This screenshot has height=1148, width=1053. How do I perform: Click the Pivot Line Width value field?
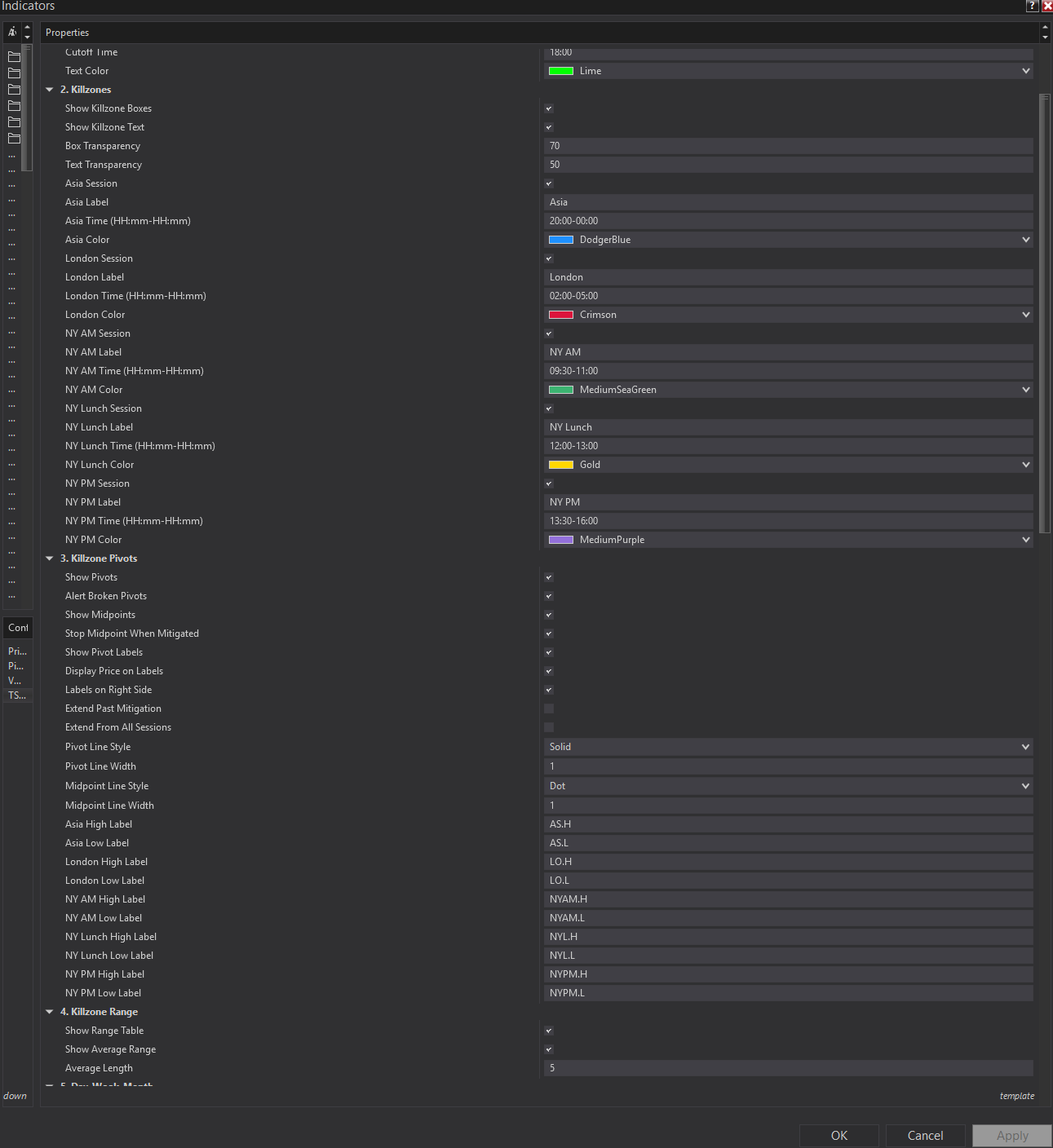(788, 766)
